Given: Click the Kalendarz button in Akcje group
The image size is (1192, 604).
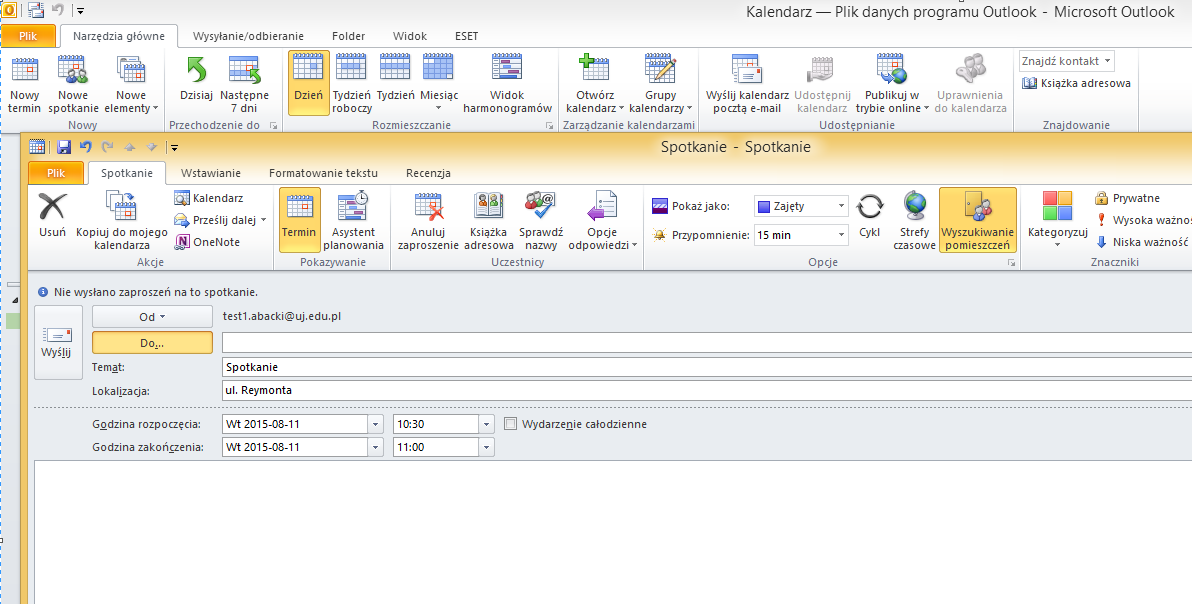Looking at the screenshot, I should (x=209, y=198).
